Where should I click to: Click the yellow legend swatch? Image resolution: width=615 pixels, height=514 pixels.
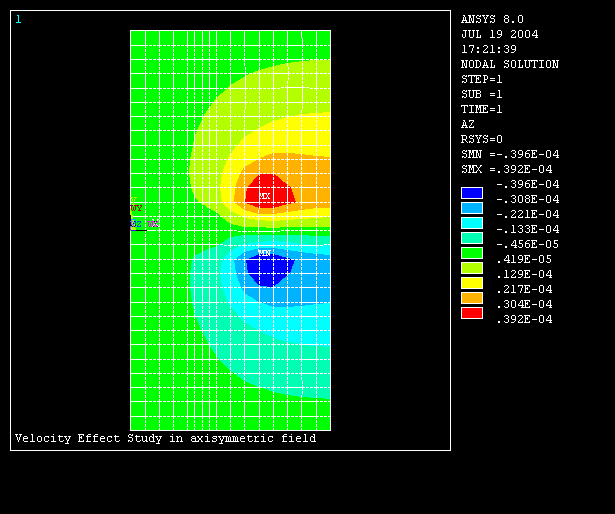click(x=472, y=283)
